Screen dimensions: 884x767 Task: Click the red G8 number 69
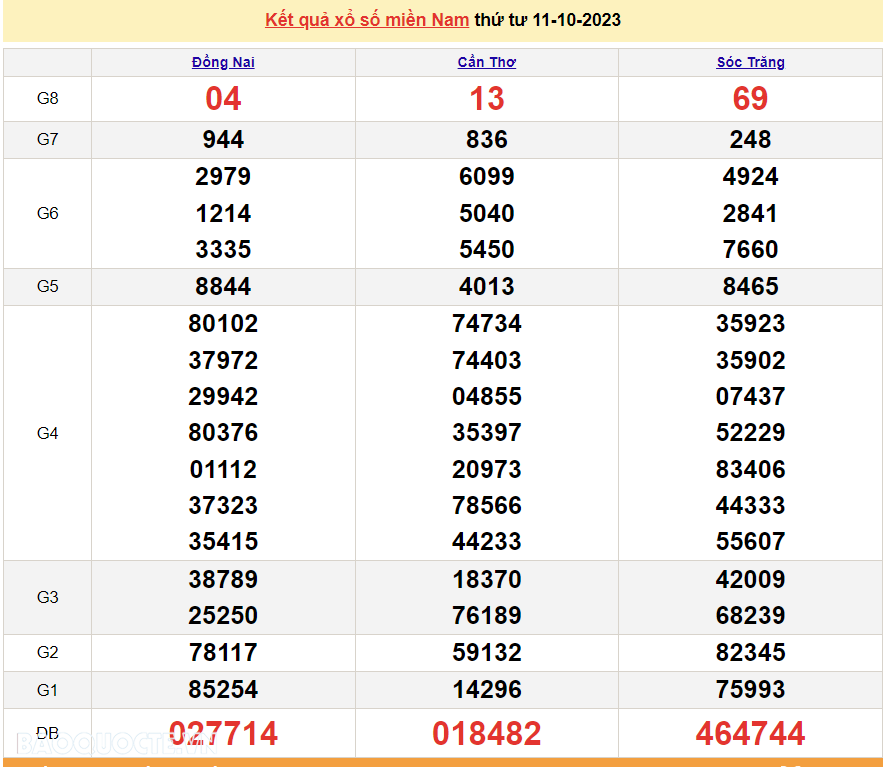(750, 99)
